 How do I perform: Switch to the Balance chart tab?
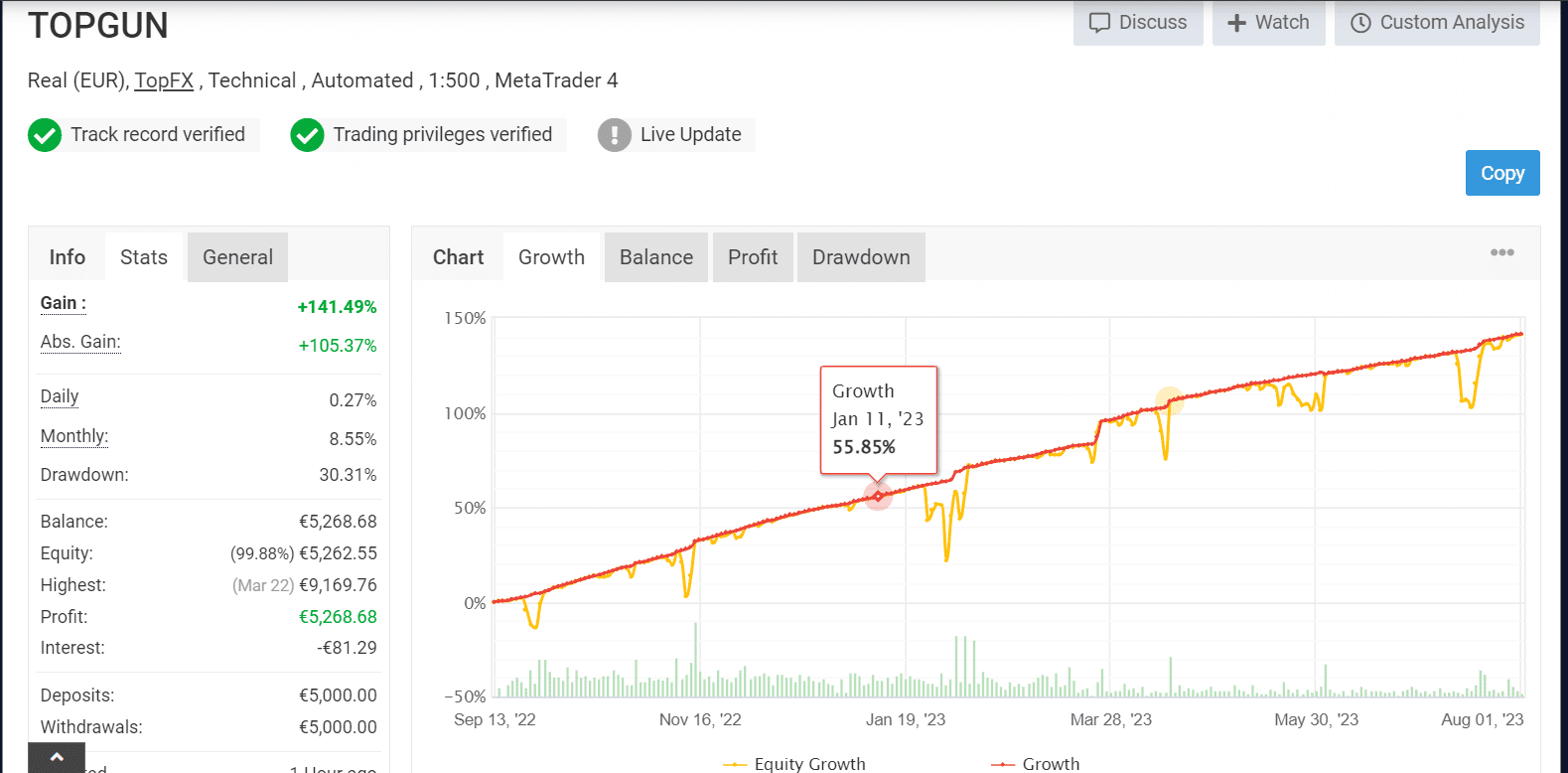click(656, 257)
